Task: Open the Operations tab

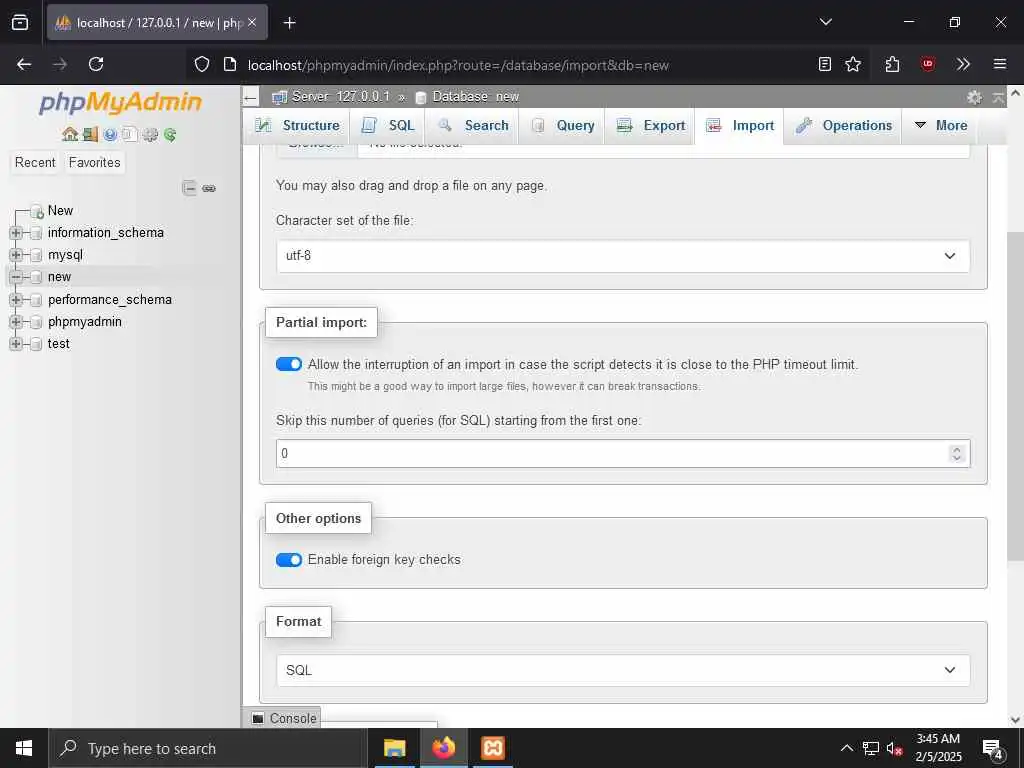Action: click(843, 125)
